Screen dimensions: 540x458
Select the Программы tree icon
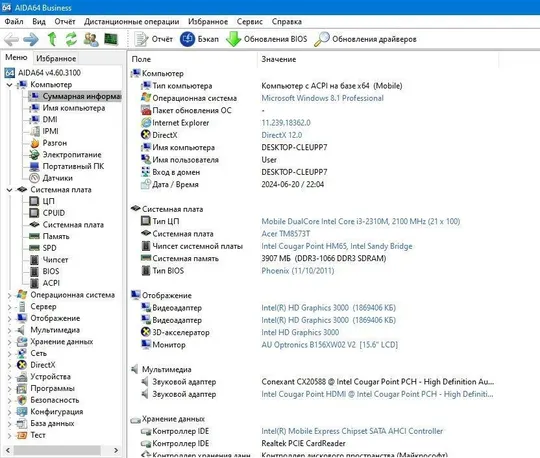click(22, 389)
